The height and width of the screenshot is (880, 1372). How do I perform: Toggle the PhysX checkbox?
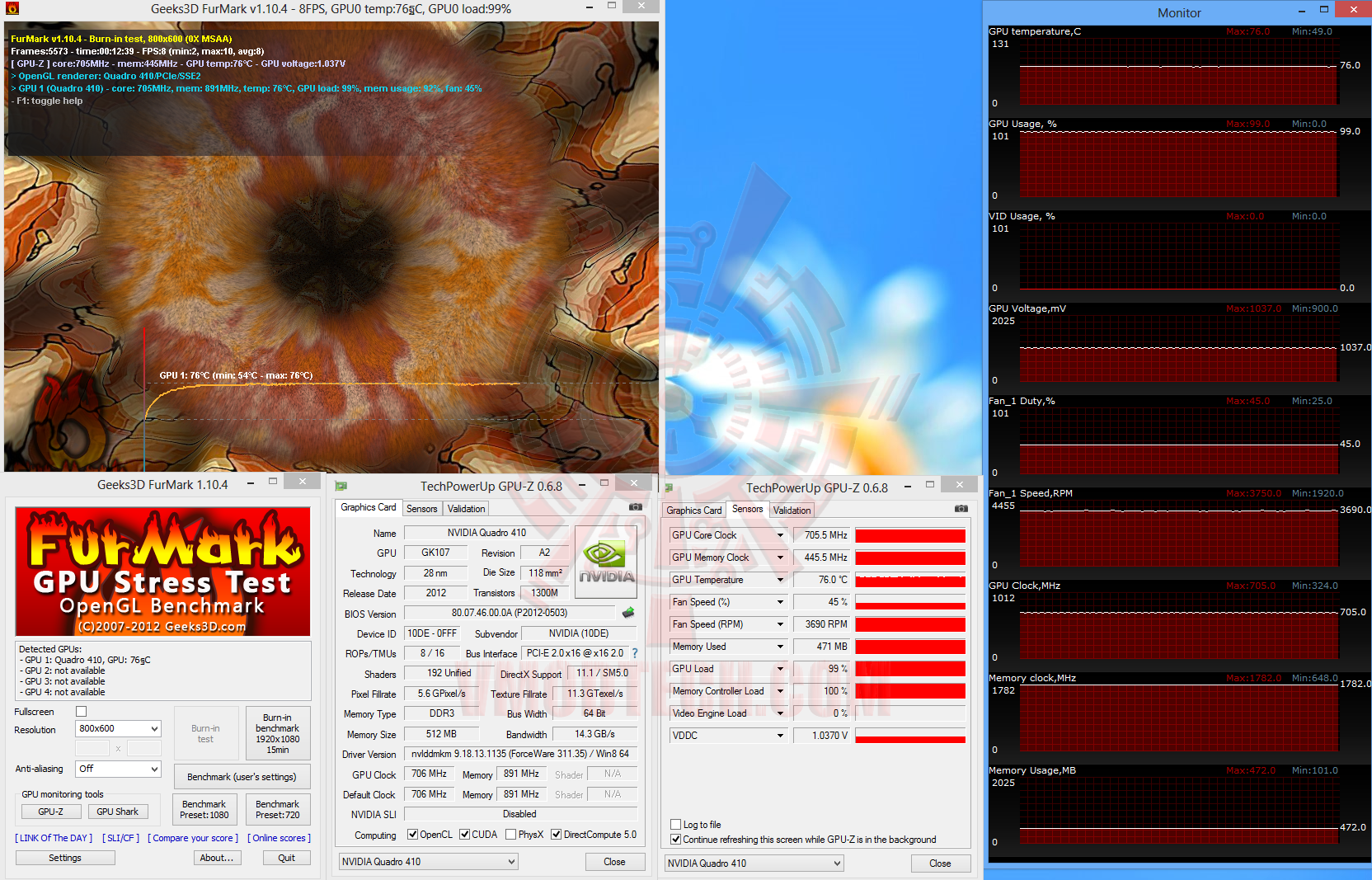pos(511,835)
